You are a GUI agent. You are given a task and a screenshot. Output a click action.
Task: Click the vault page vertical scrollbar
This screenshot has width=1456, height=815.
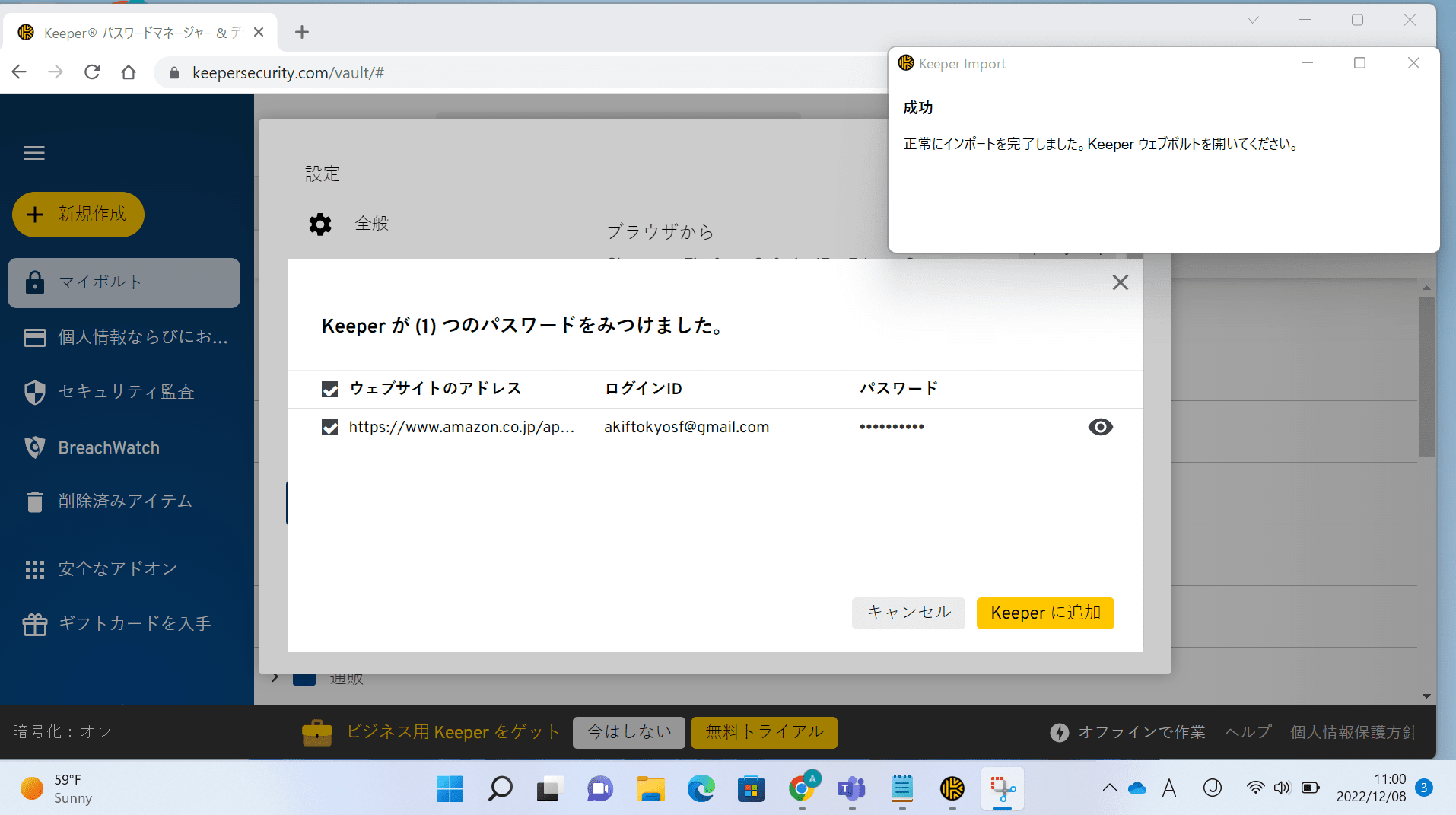tap(1426, 380)
